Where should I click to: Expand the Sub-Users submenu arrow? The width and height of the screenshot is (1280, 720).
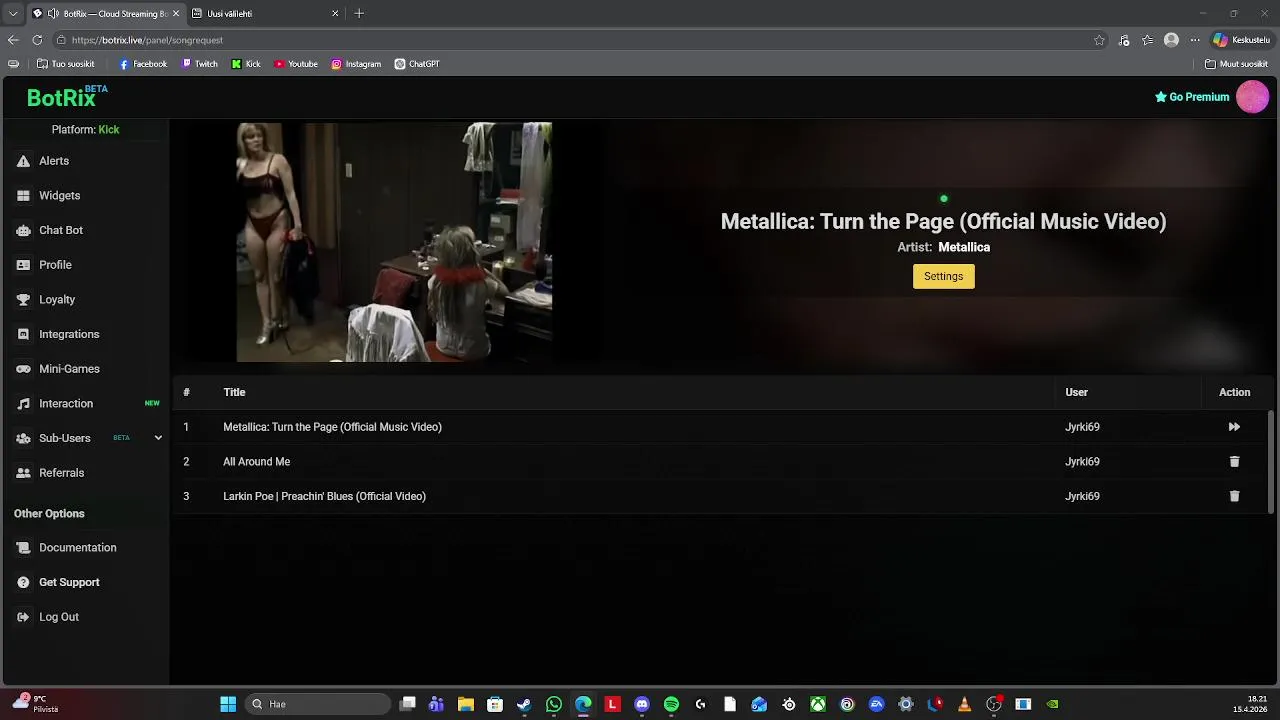(157, 438)
